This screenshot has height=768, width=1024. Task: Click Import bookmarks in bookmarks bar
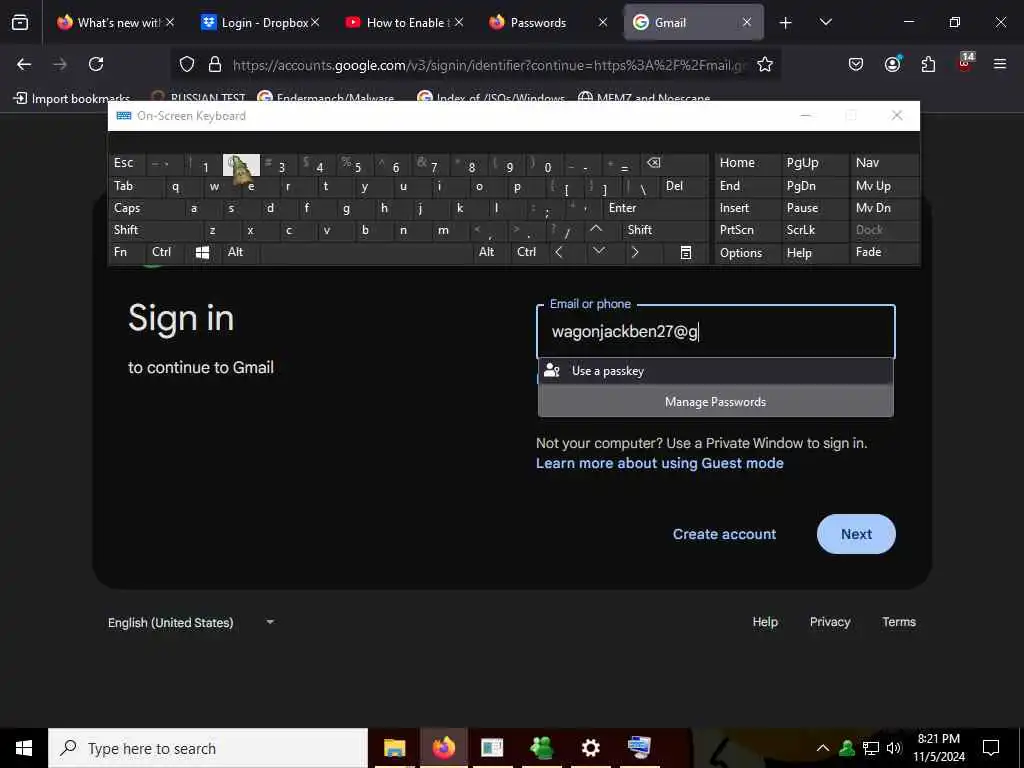[72, 99]
